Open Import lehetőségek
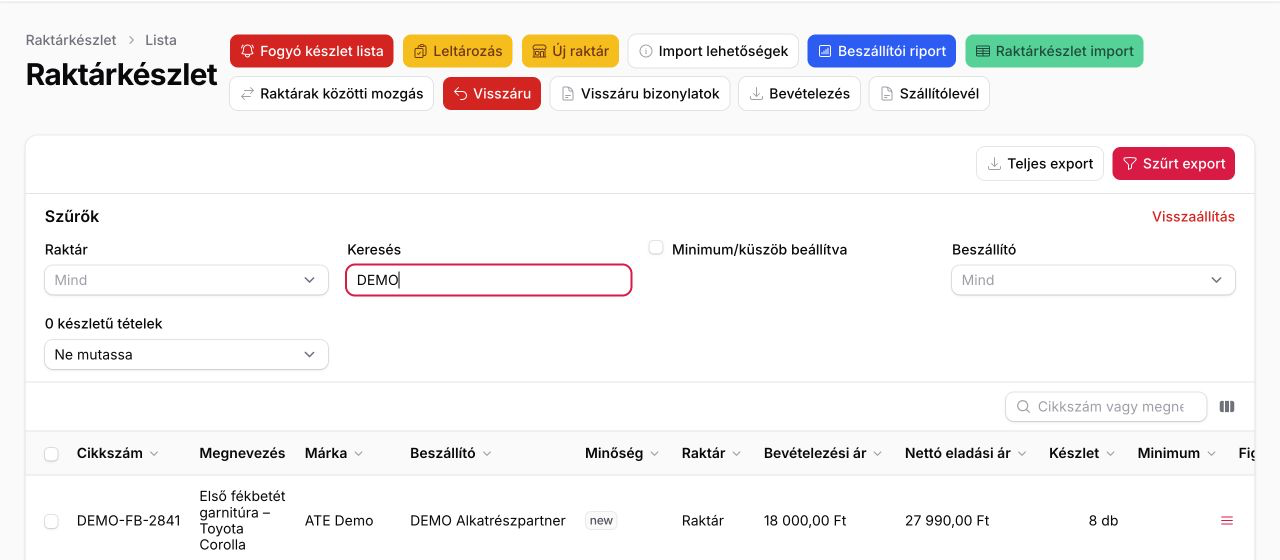This screenshot has height=560, width=1280. [713, 51]
